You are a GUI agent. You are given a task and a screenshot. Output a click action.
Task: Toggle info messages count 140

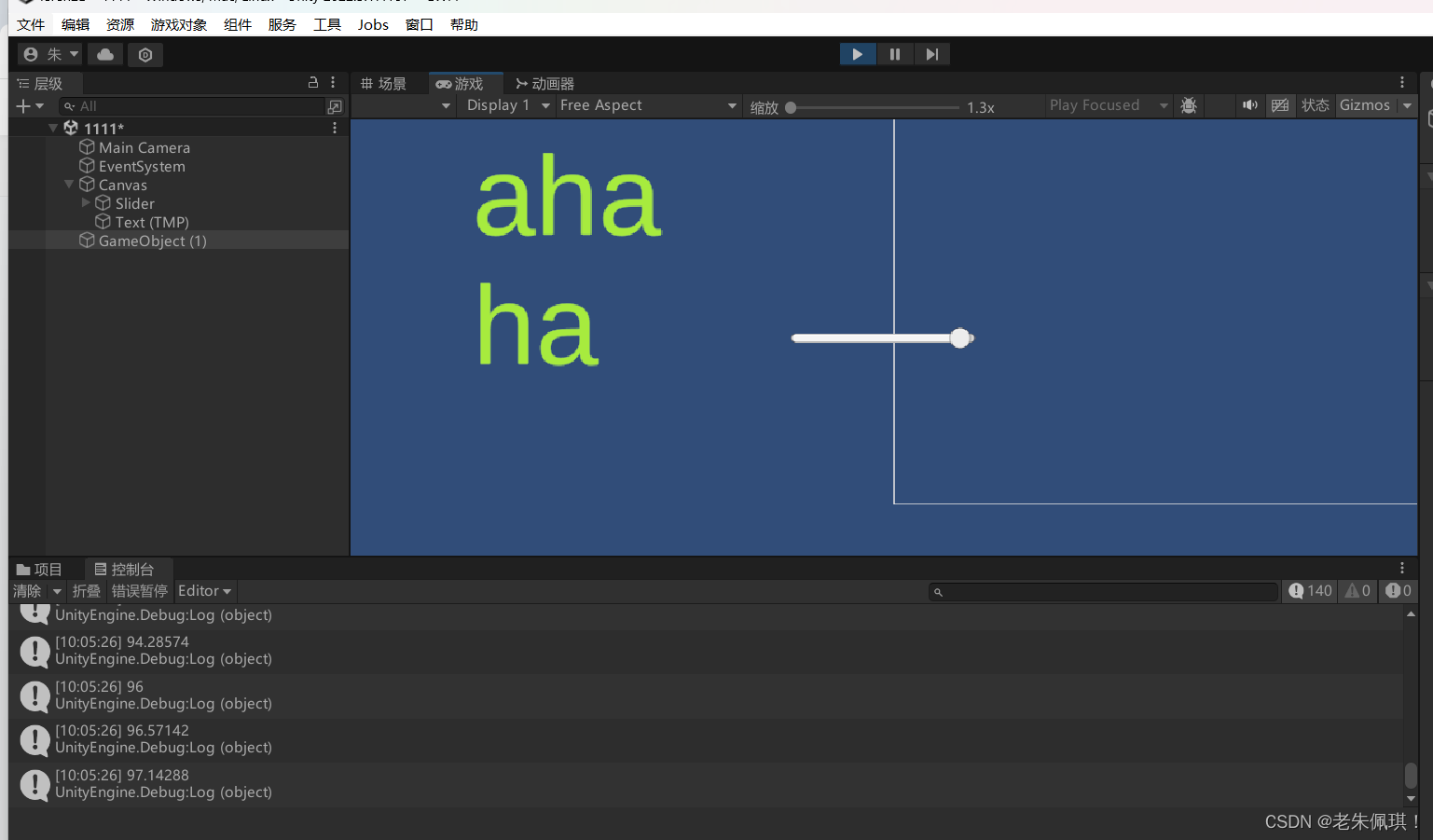tap(1310, 591)
